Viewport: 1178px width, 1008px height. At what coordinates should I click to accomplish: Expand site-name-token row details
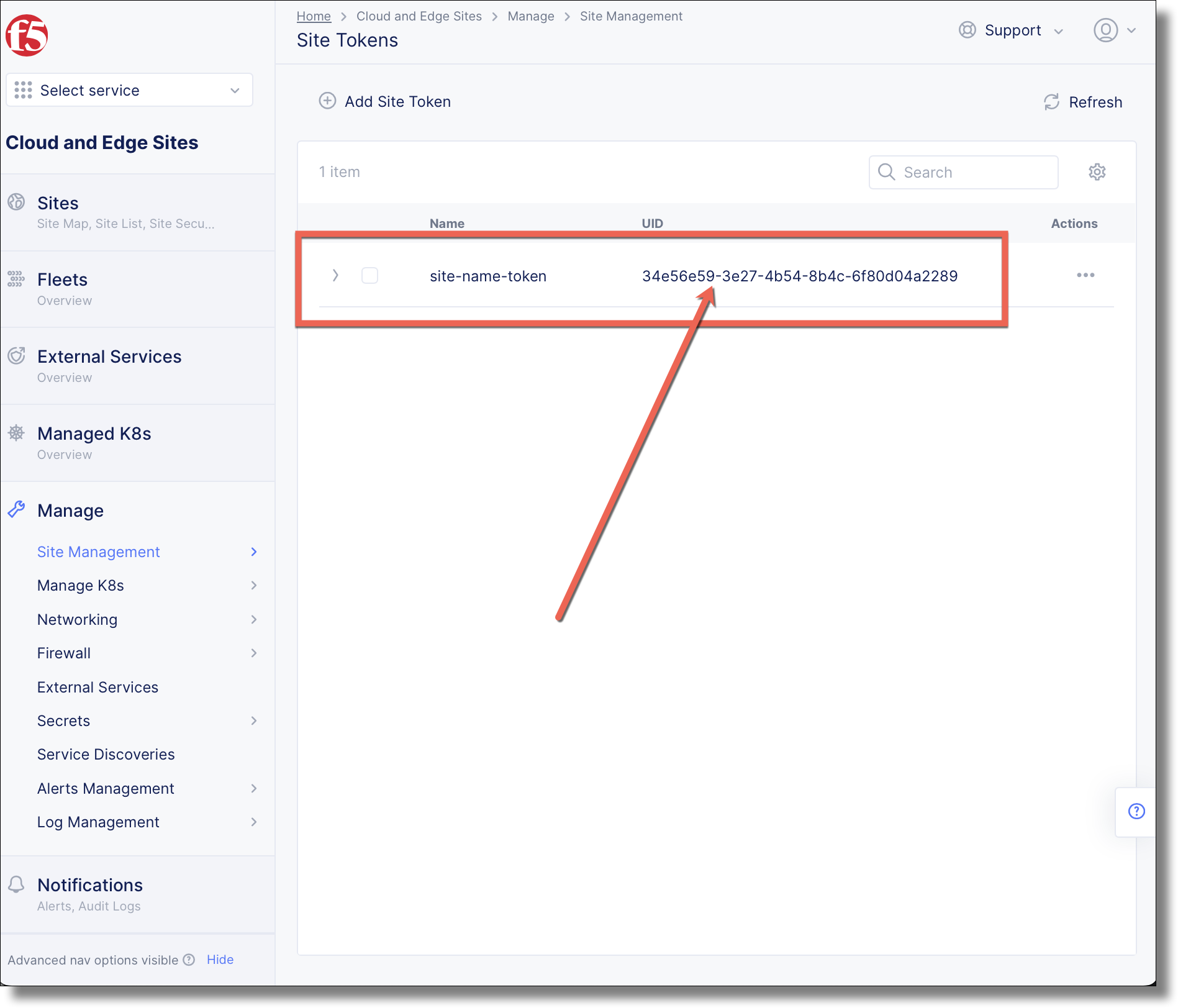pyautogui.click(x=335, y=275)
